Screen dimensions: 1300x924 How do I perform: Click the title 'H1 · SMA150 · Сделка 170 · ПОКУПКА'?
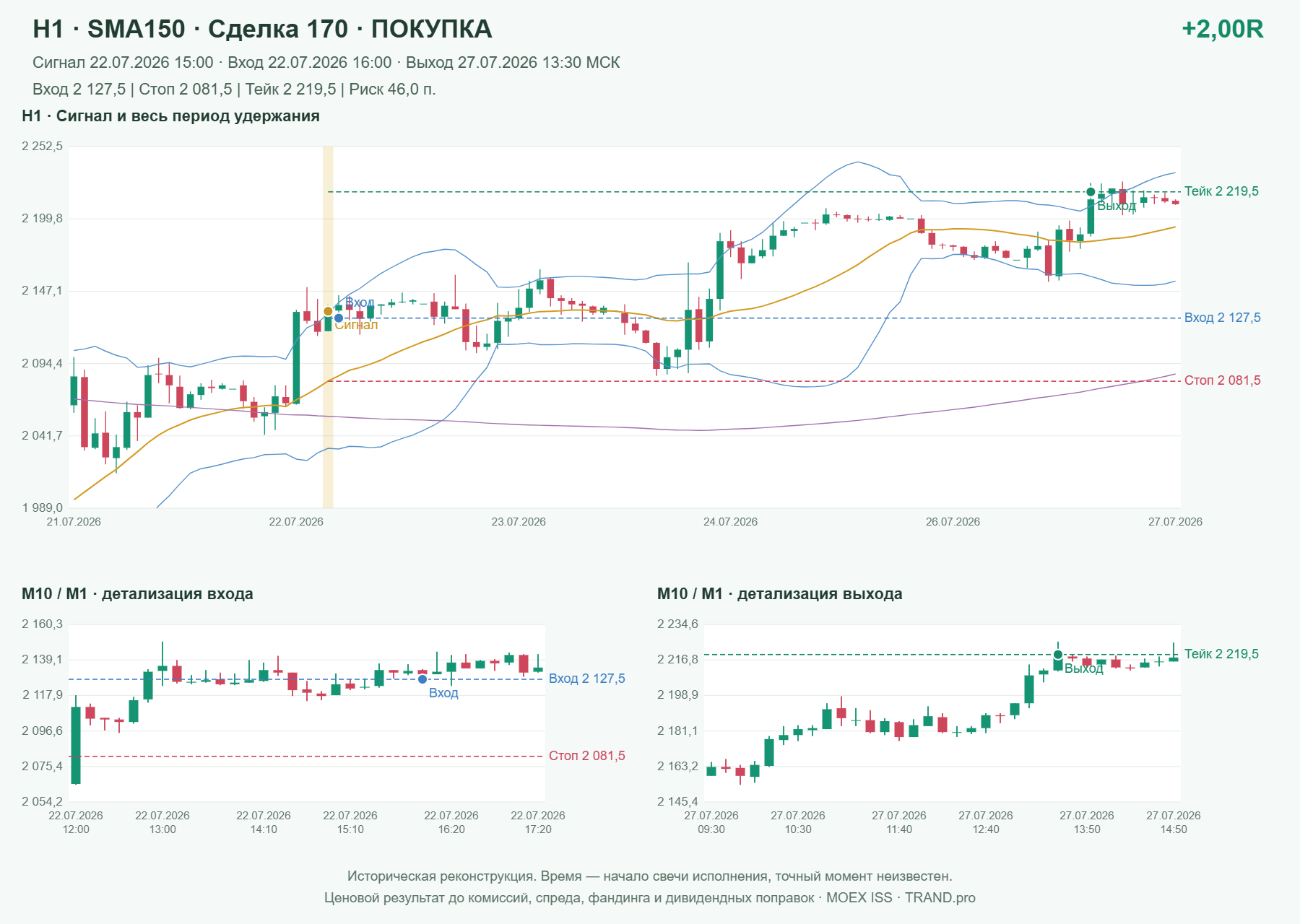coord(262,29)
